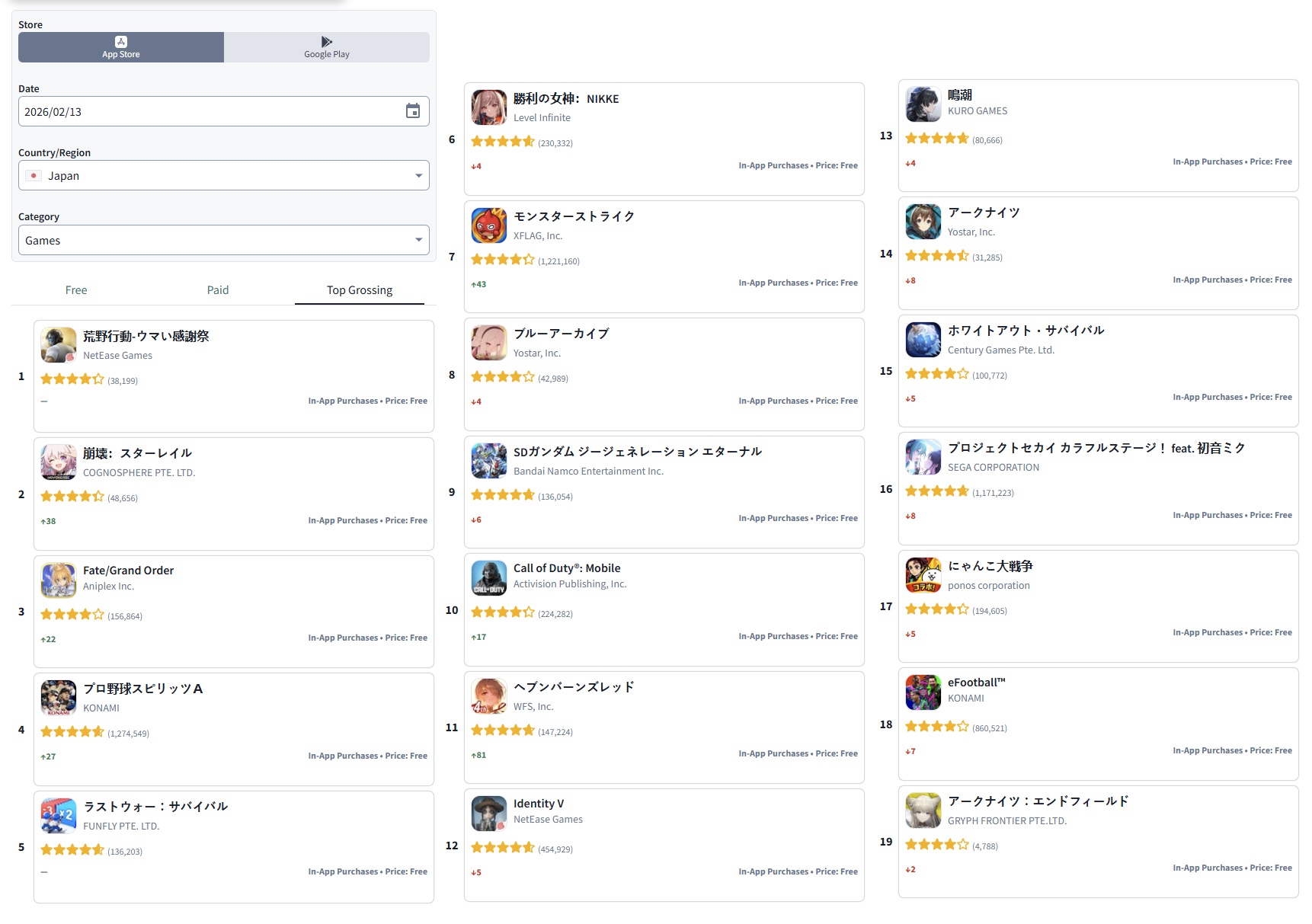Click the Monster Strike red icon
This screenshot has width=1312, height=924.
point(489,225)
